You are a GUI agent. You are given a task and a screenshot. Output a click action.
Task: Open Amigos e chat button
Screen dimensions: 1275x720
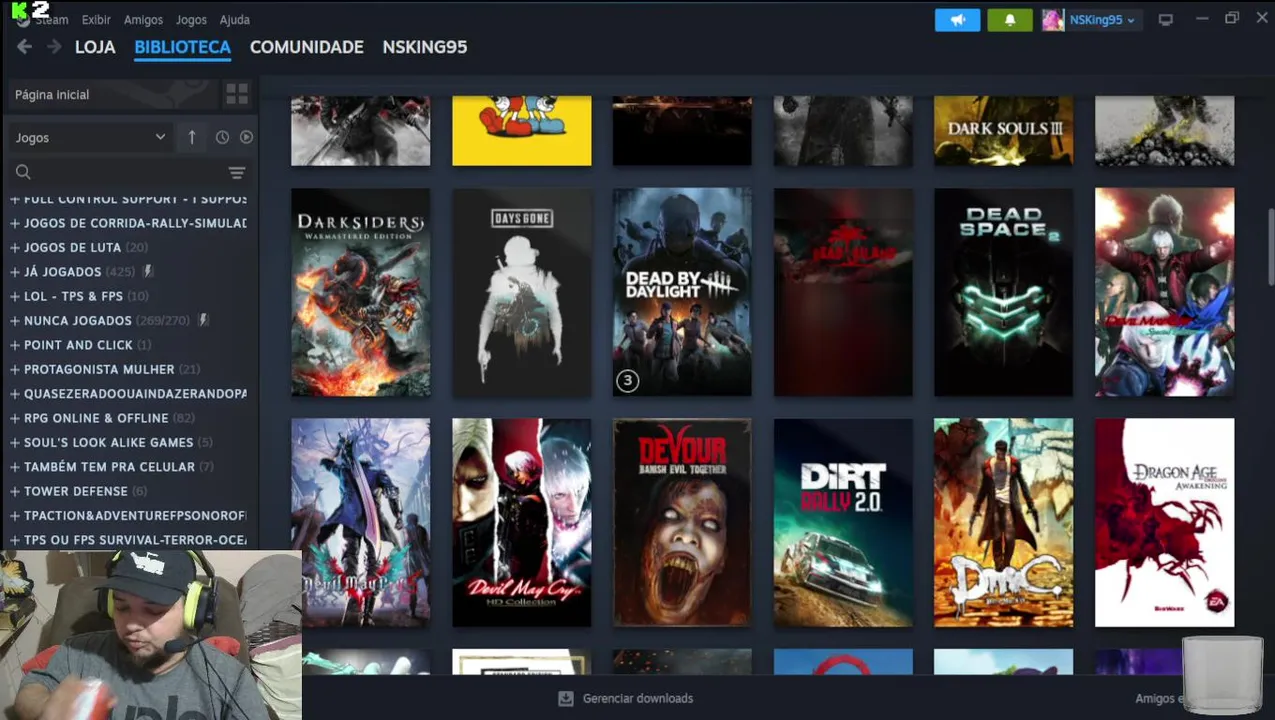(1160, 698)
